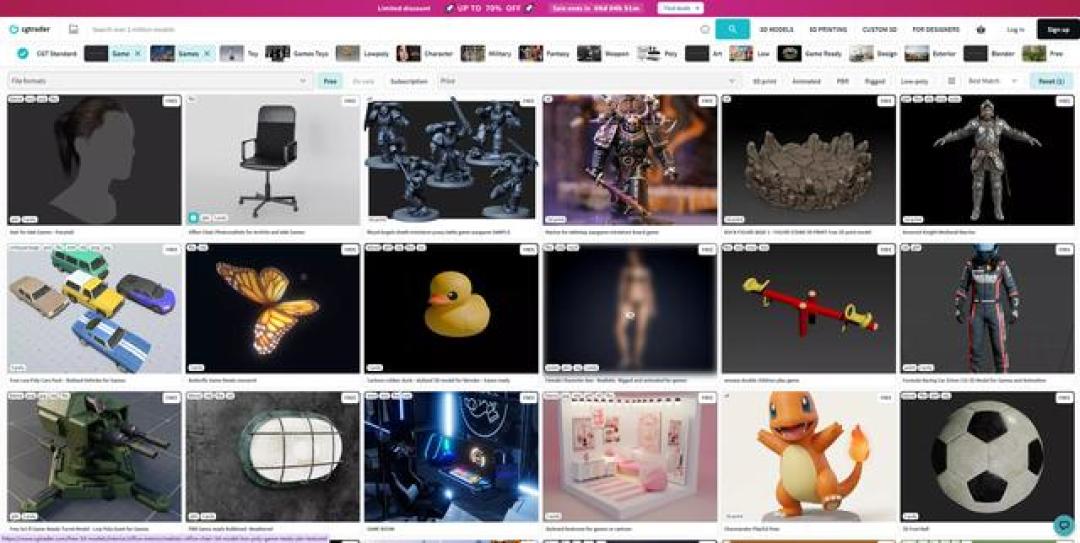Click the teal magnifier search button
The width and height of the screenshot is (1080, 543).
(732, 29)
